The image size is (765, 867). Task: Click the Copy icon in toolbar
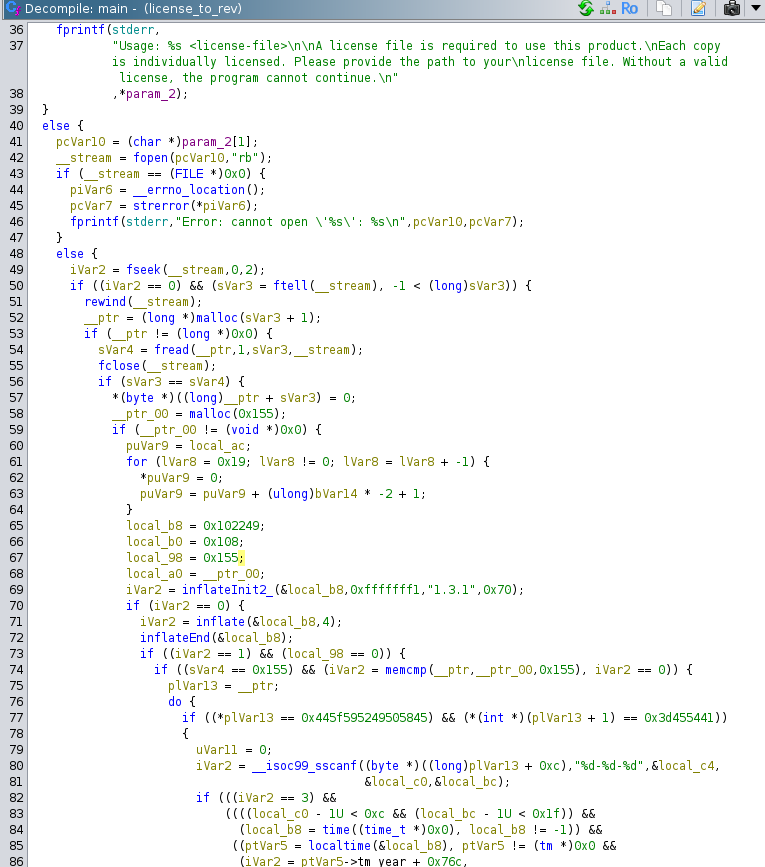663,9
